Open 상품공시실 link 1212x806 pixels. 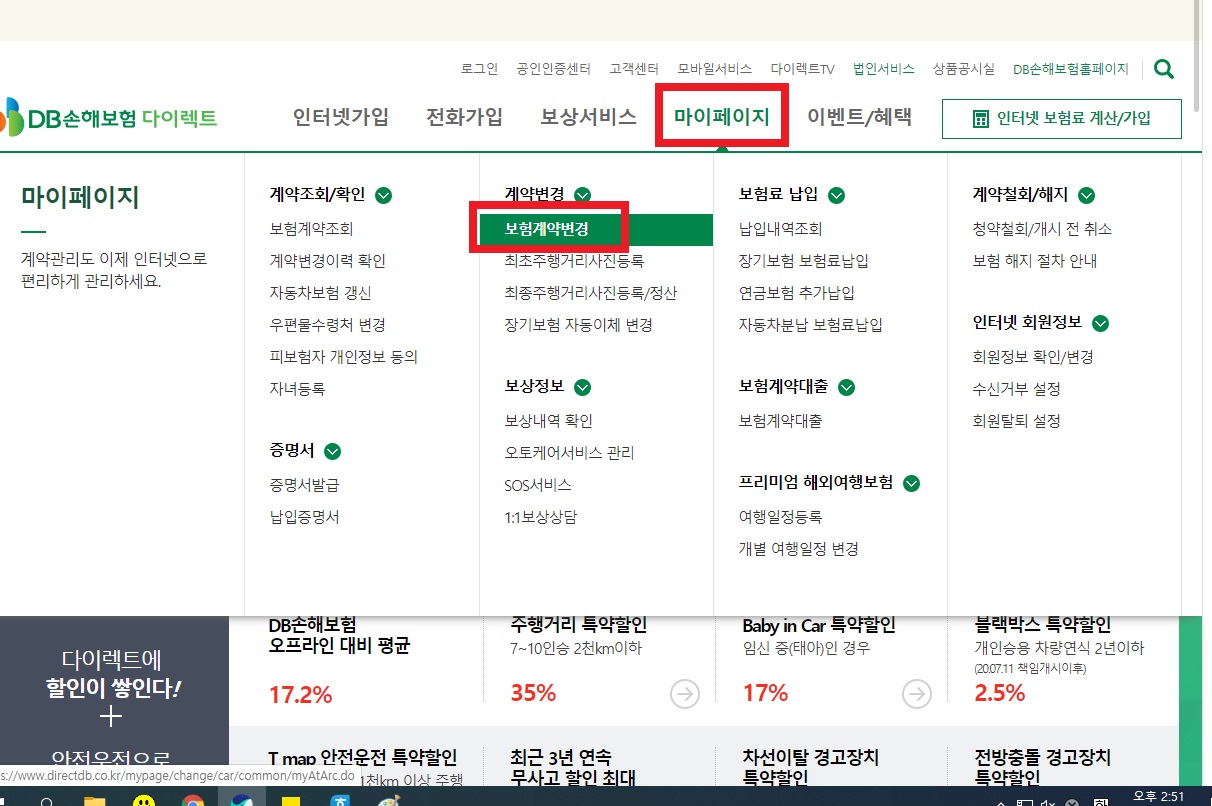click(x=963, y=69)
